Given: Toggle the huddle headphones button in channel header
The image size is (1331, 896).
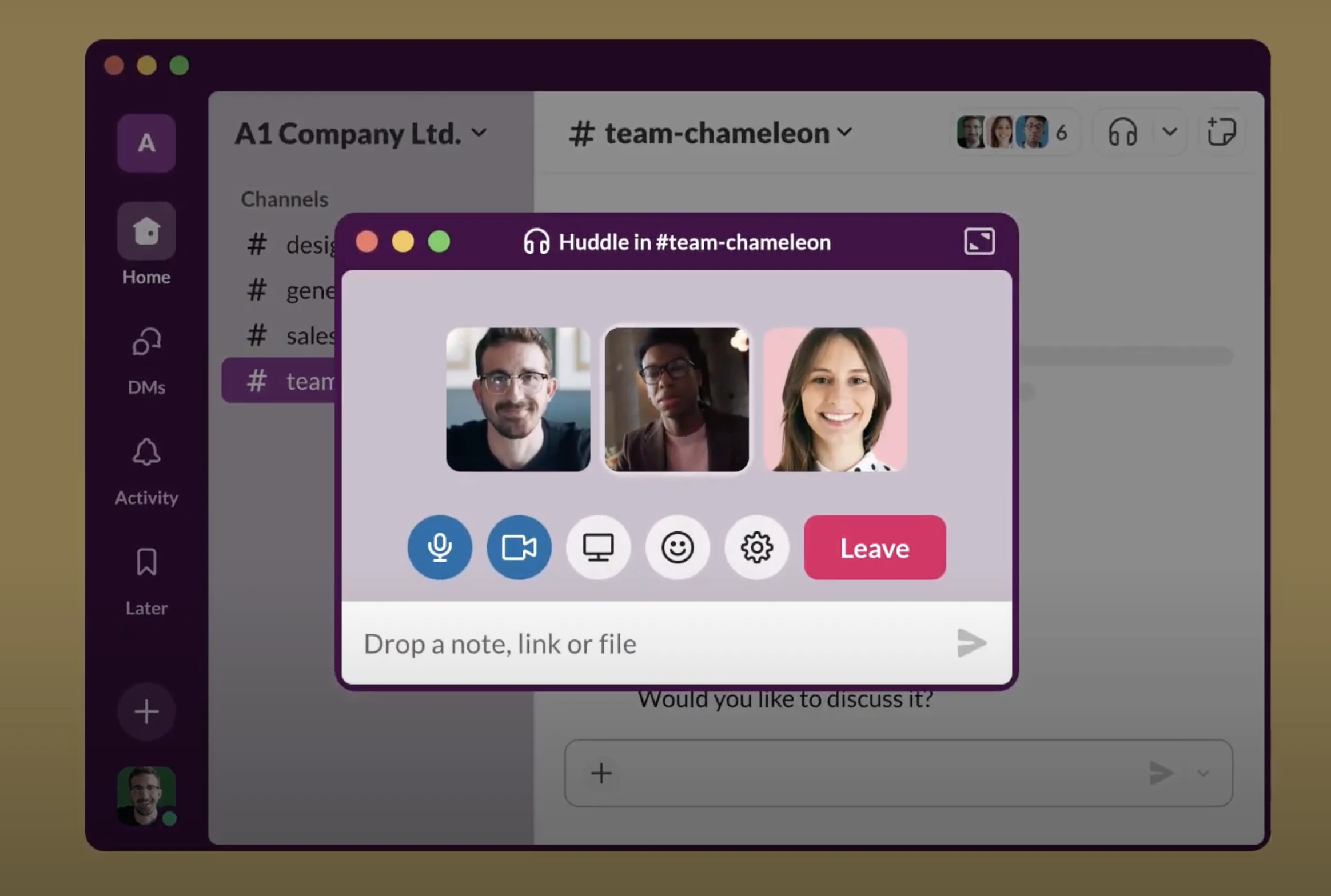Looking at the screenshot, I should pyautogui.click(x=1122, y=132).
